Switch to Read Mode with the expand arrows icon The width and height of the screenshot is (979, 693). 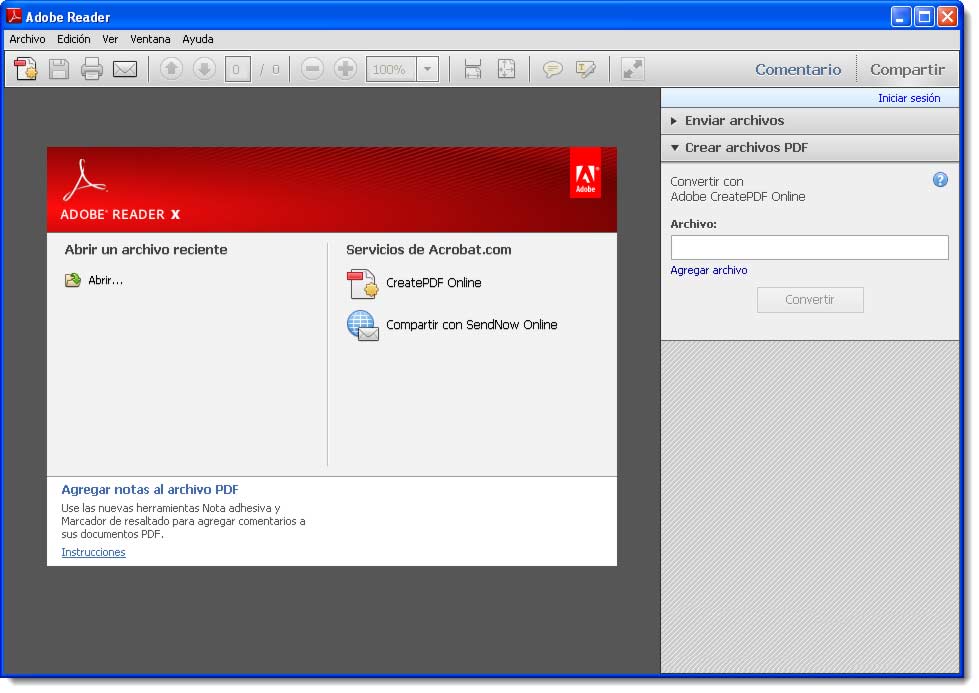(632, 69)
